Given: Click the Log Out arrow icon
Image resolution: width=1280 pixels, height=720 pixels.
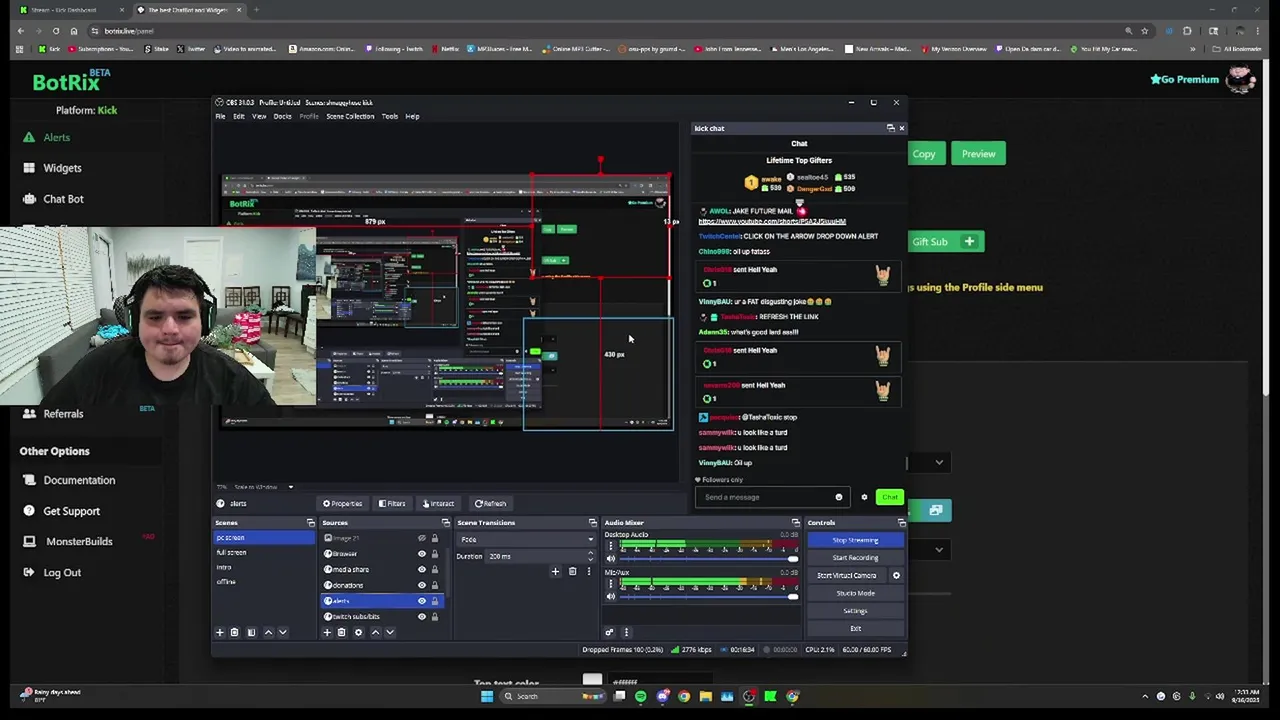Looking at the screenshot, I should point(29,573).
